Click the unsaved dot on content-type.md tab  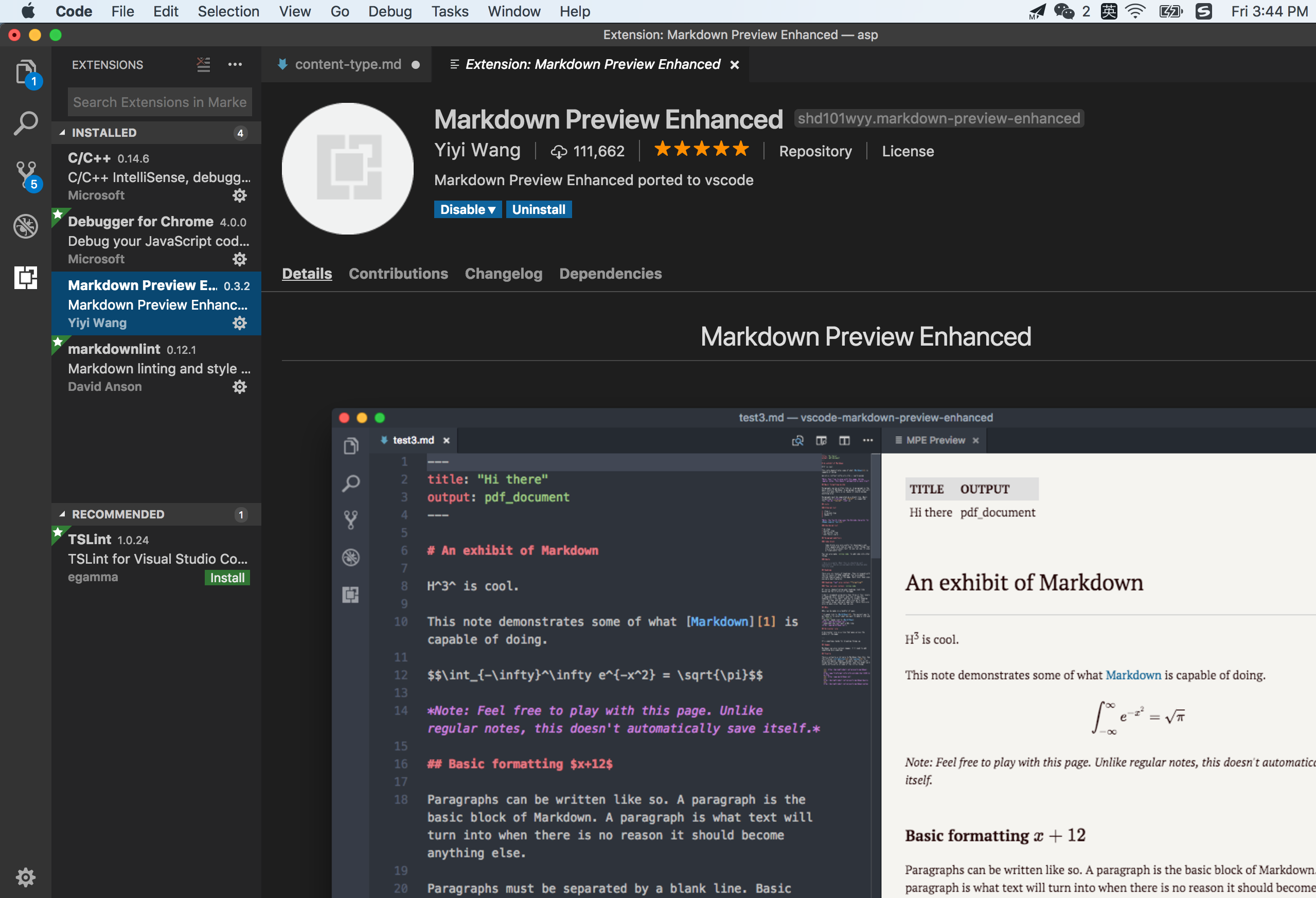416,65
